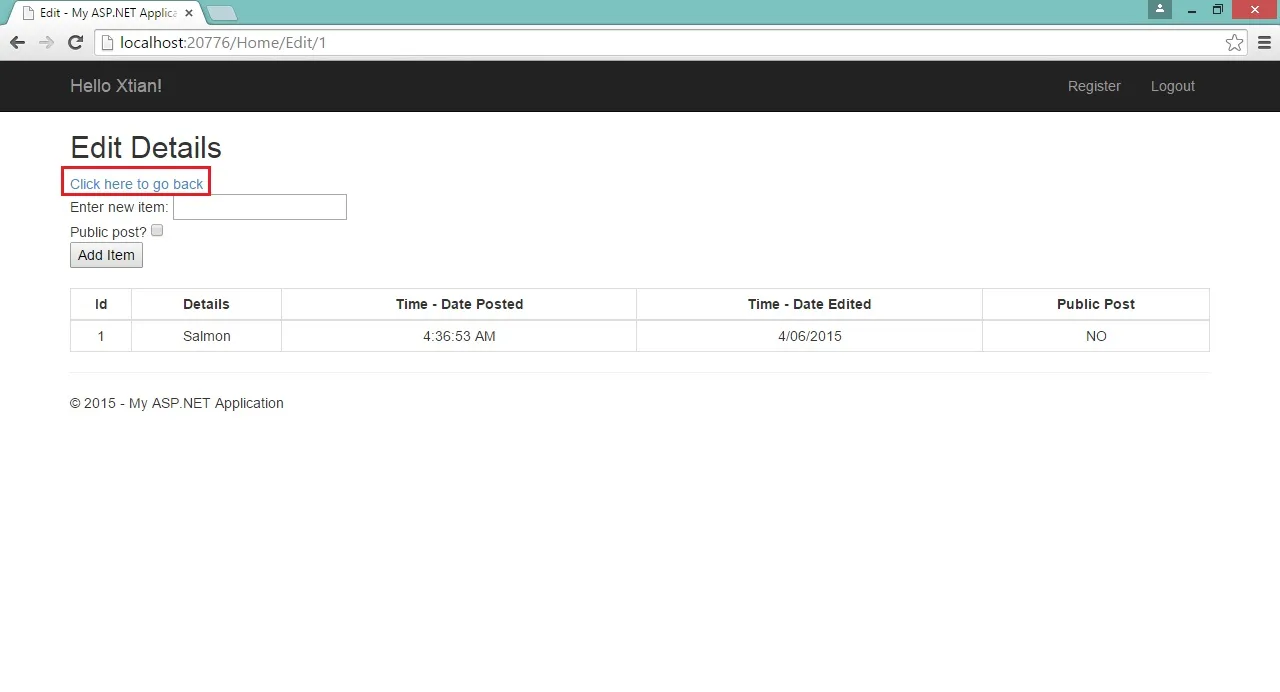The image size is (1280, 692).
Task: Select the Salmon cell in the table
Action: (207, 336)
